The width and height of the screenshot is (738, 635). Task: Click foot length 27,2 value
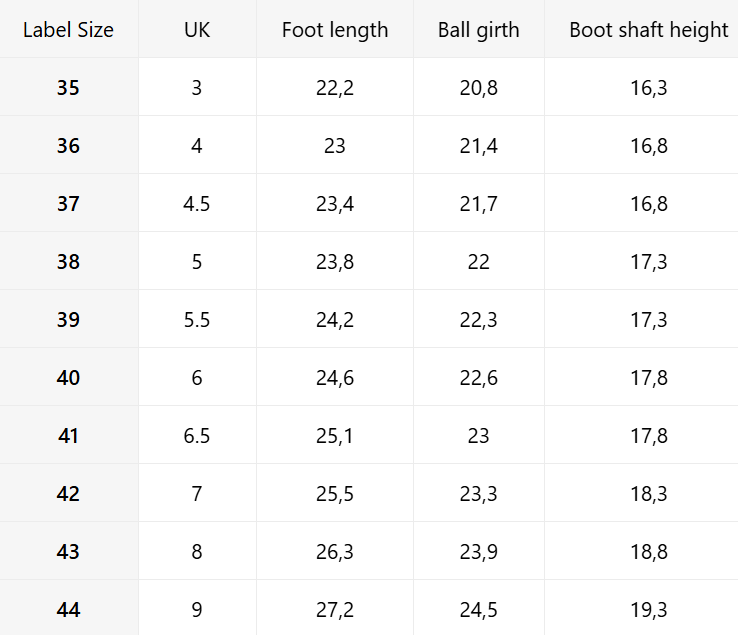pyautogui.click(x=335, y=610)
